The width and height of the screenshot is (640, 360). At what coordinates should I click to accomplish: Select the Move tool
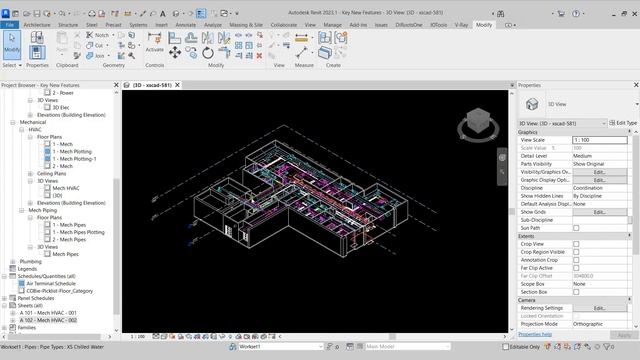[175, 52]
